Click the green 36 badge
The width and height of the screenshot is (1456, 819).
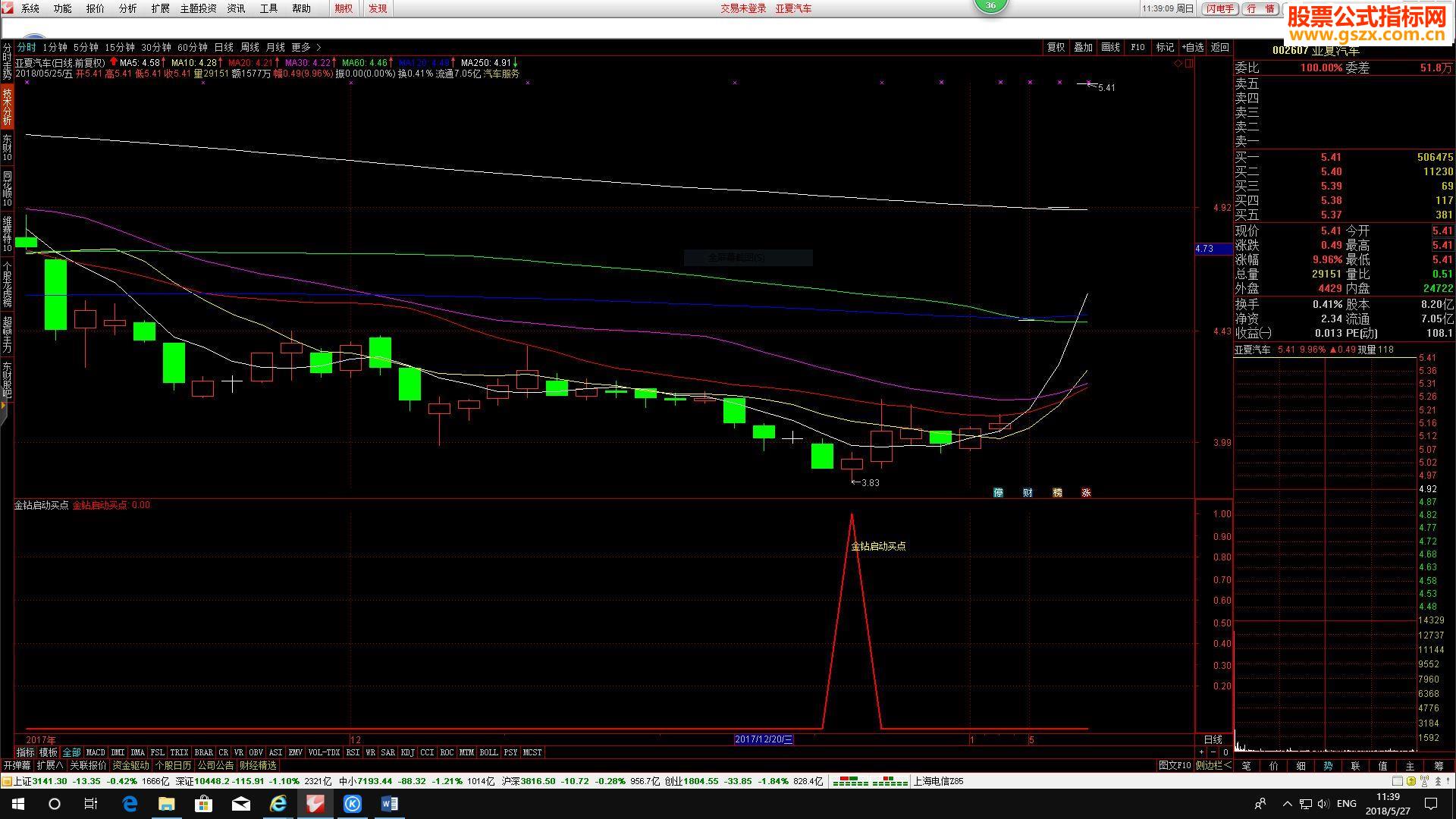990,5
